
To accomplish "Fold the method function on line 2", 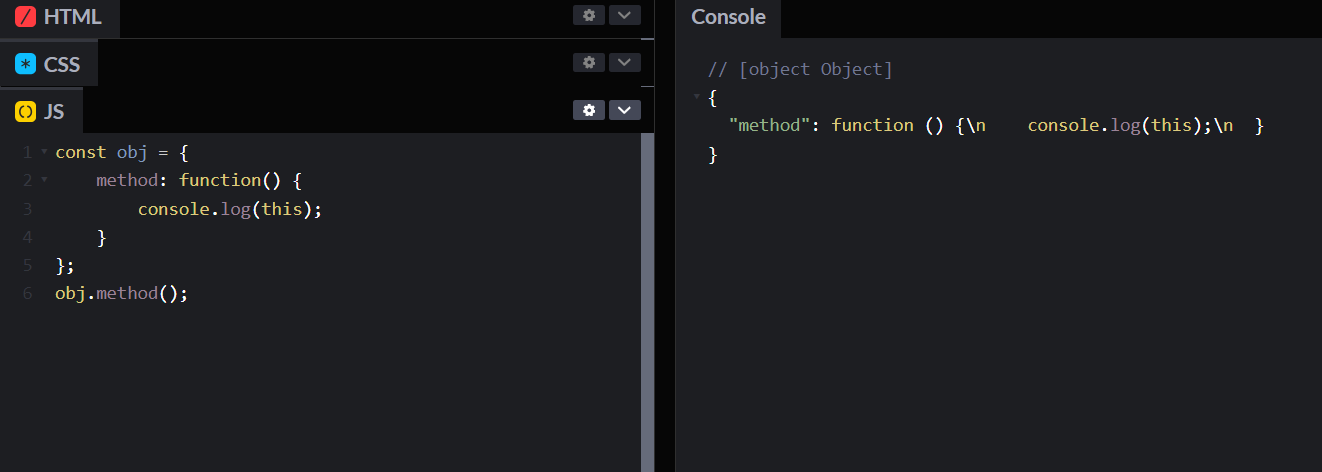I will 44,180.
